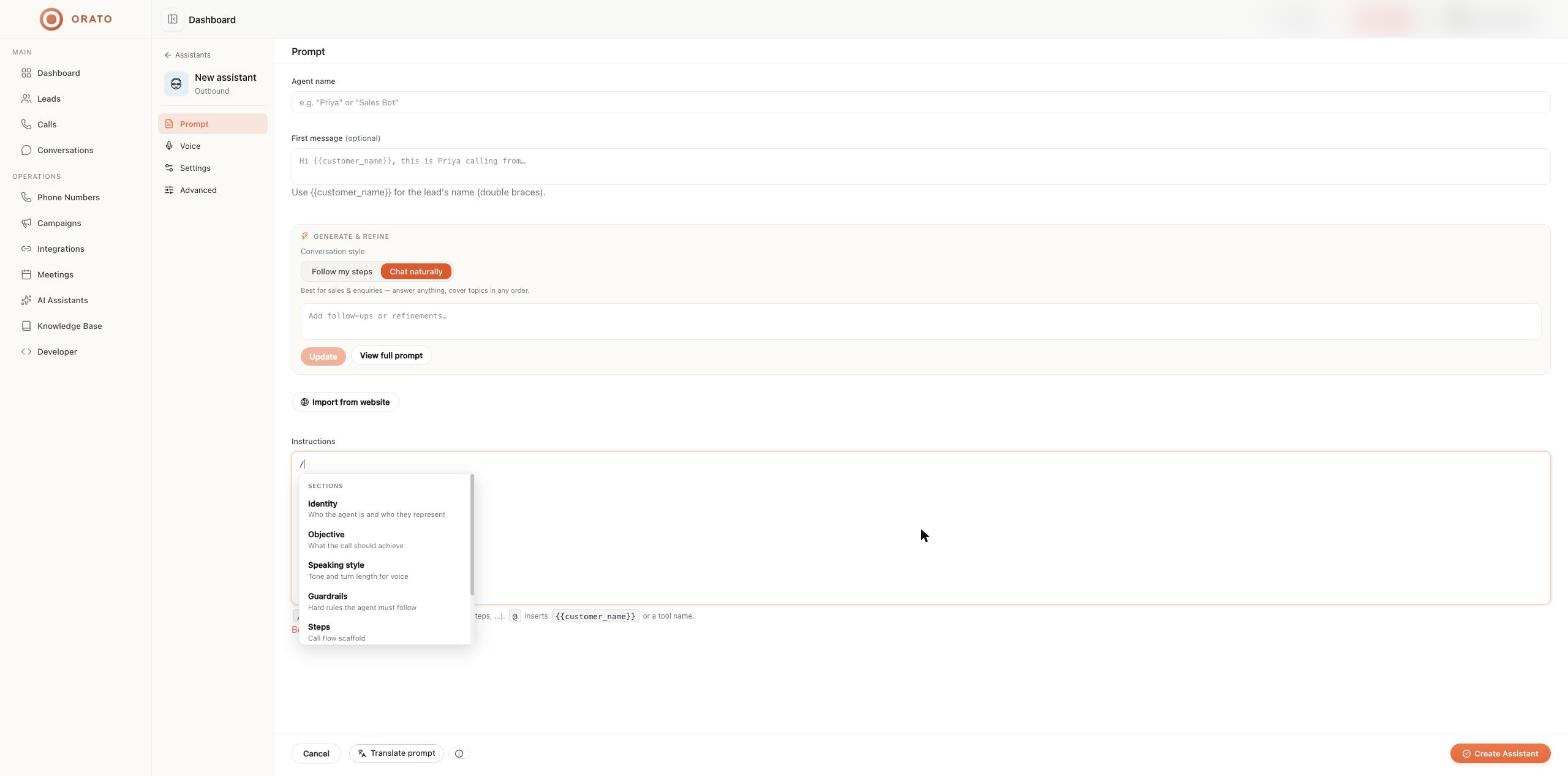Viewport: 1568px width, 776px height.
Task: Select the Chat naturally style
Action: click(x=416, y=272)
